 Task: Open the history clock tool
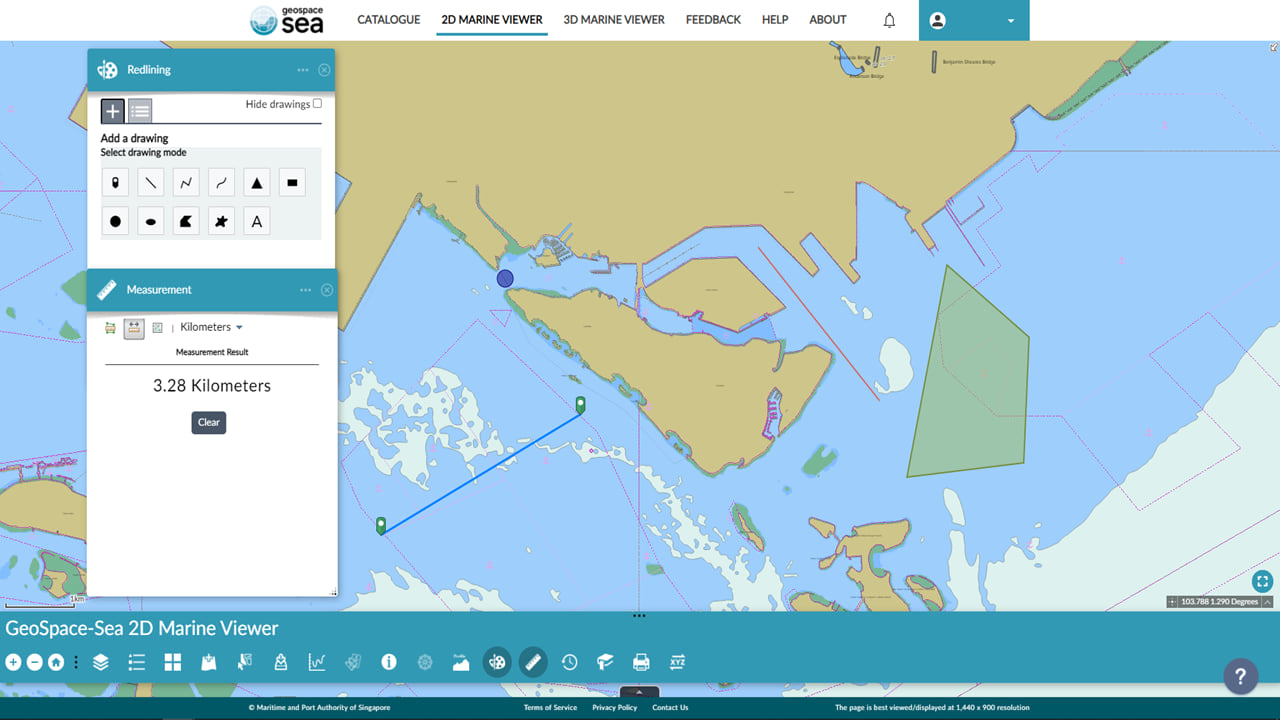click(569, 662)
